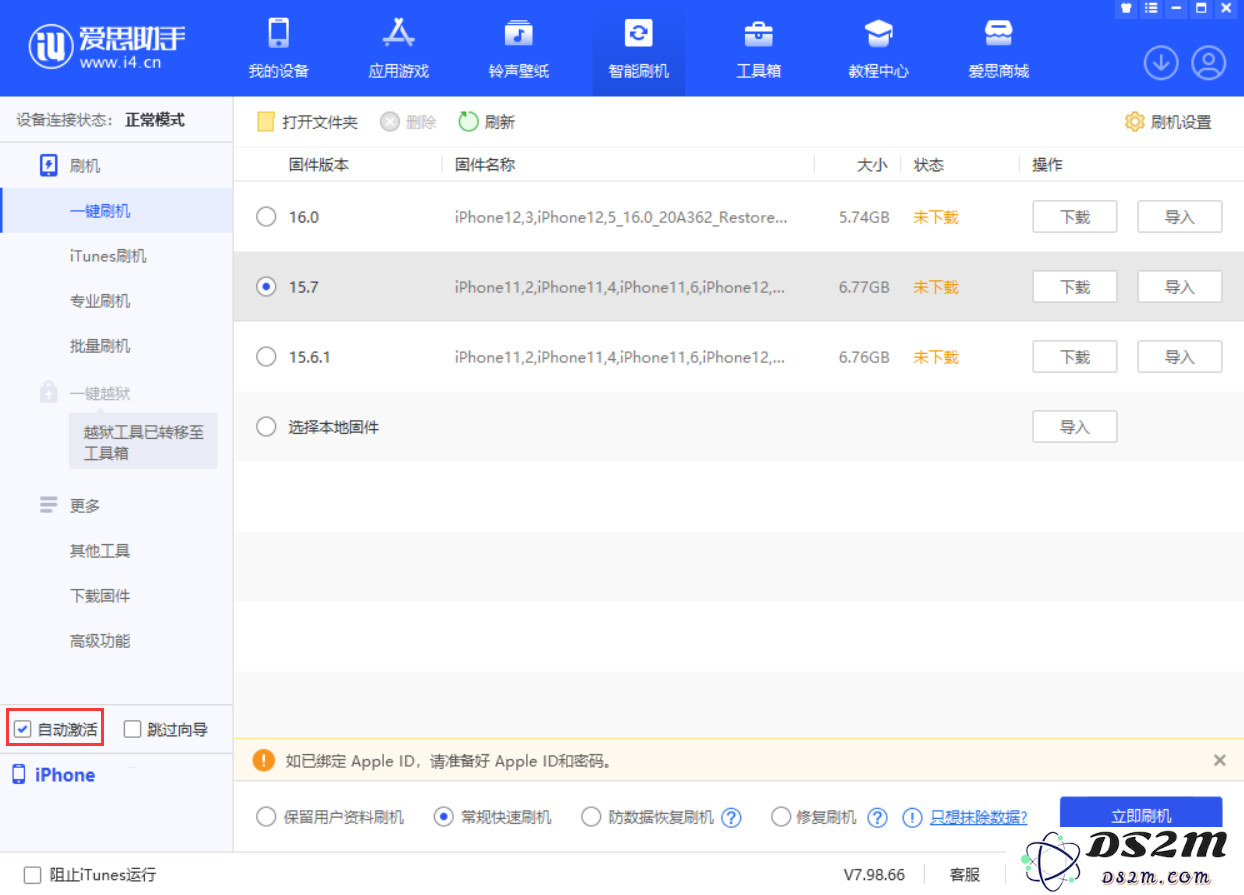
Task: Select firmware version 15.7 radio button
Action: (266, 287)
